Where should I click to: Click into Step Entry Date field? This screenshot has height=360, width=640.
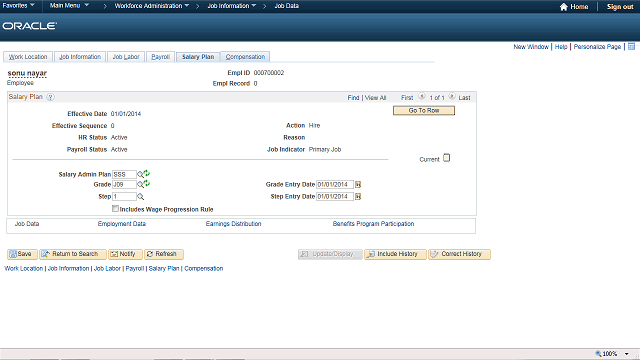(335, 196)
